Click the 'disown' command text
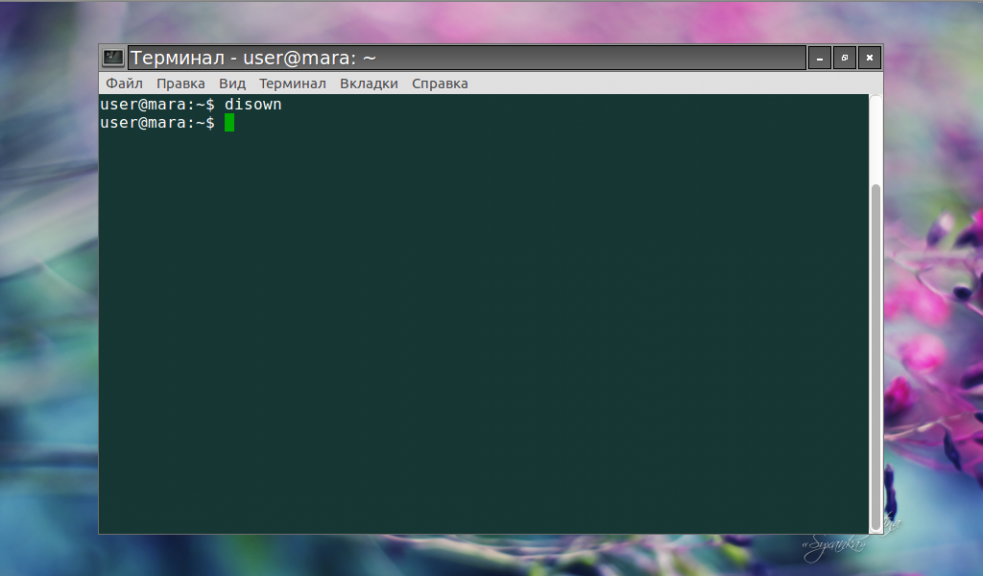Image resolution: width=983 pixels, height=576 pixels. 253,104
